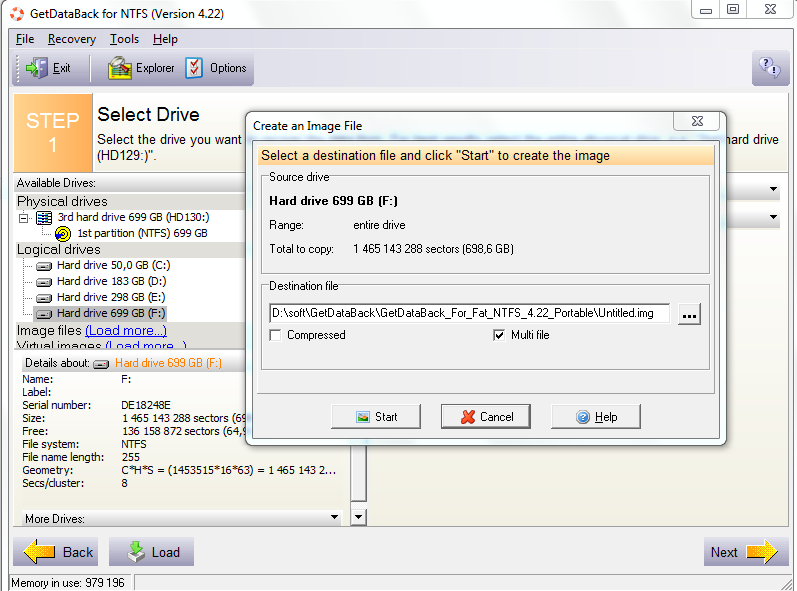Select Hard drive 50,0 GB (C:)
This screenshot has height=591, width=797.
coord(113,265)
